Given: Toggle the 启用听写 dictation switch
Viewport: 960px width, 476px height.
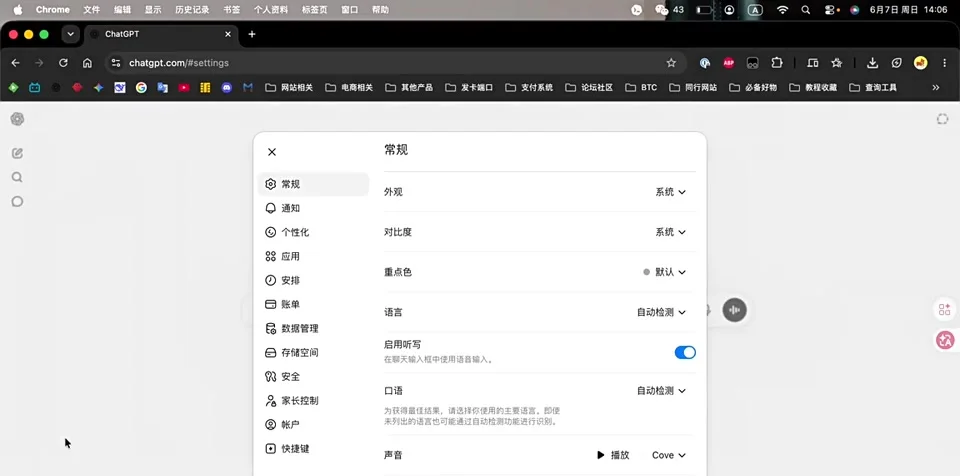Looking at the screenshot, I should [685, 352].
